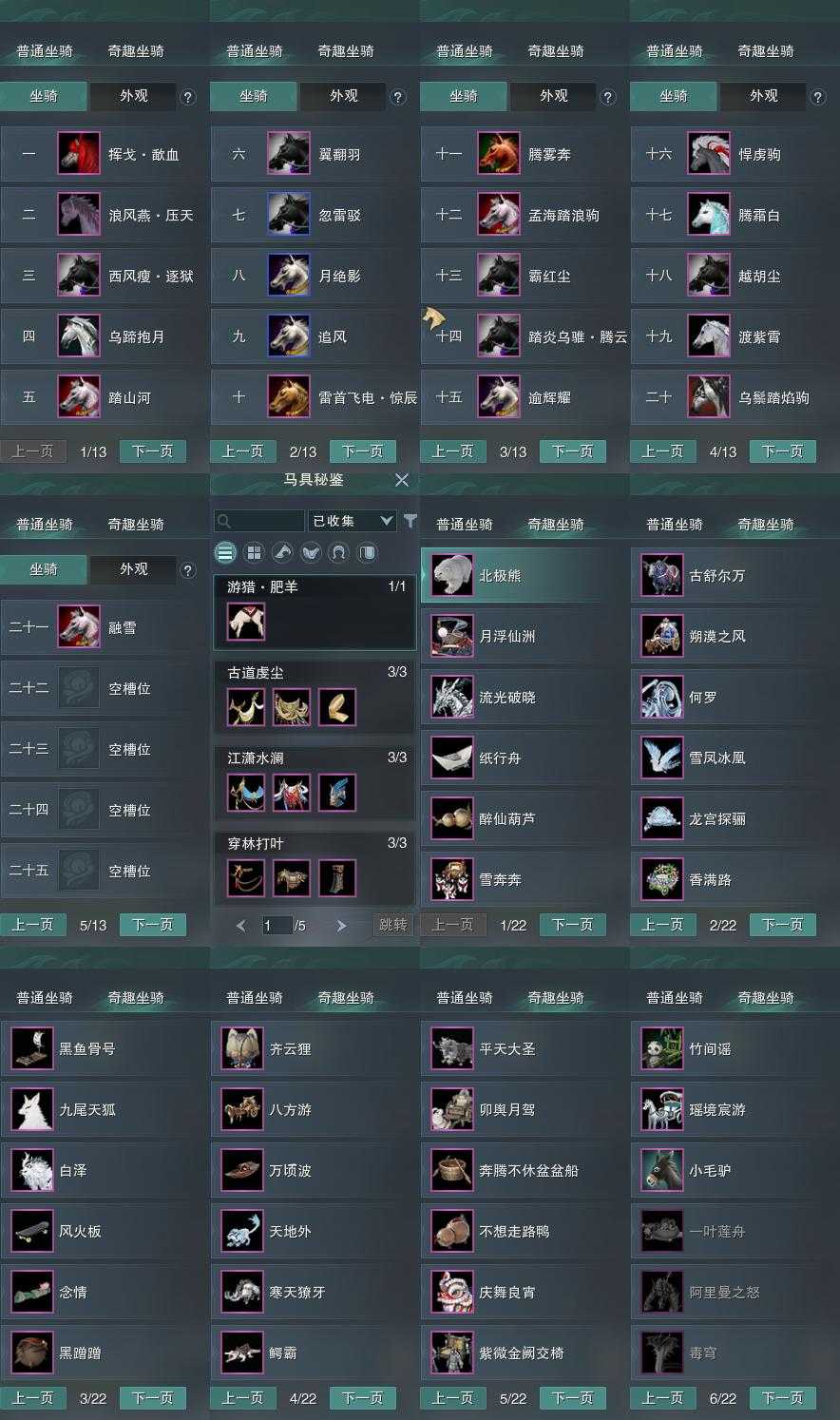This screenshot has height=1420, width=840.
Task: Select the empty slot 二十二 空槽位
Action: point(104,688)
